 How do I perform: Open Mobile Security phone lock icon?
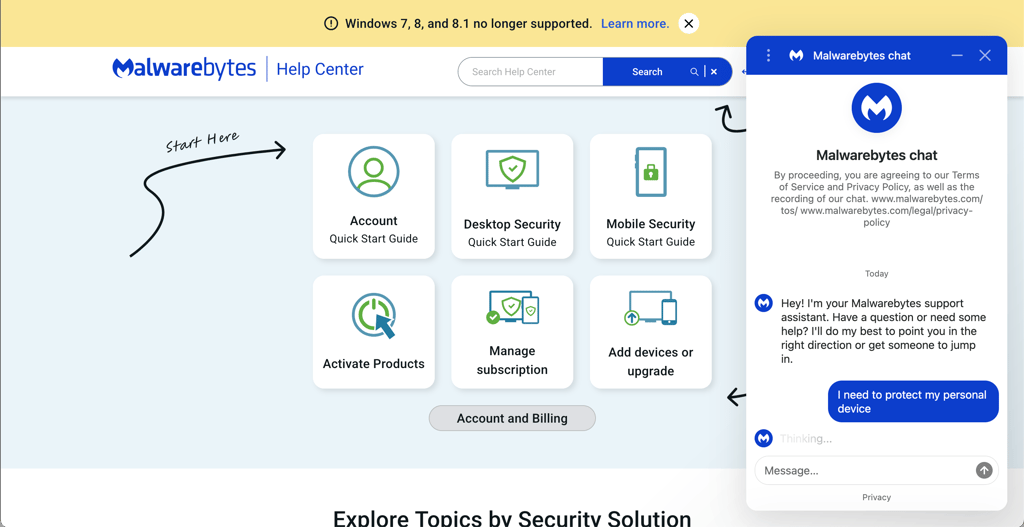(650, 172)
